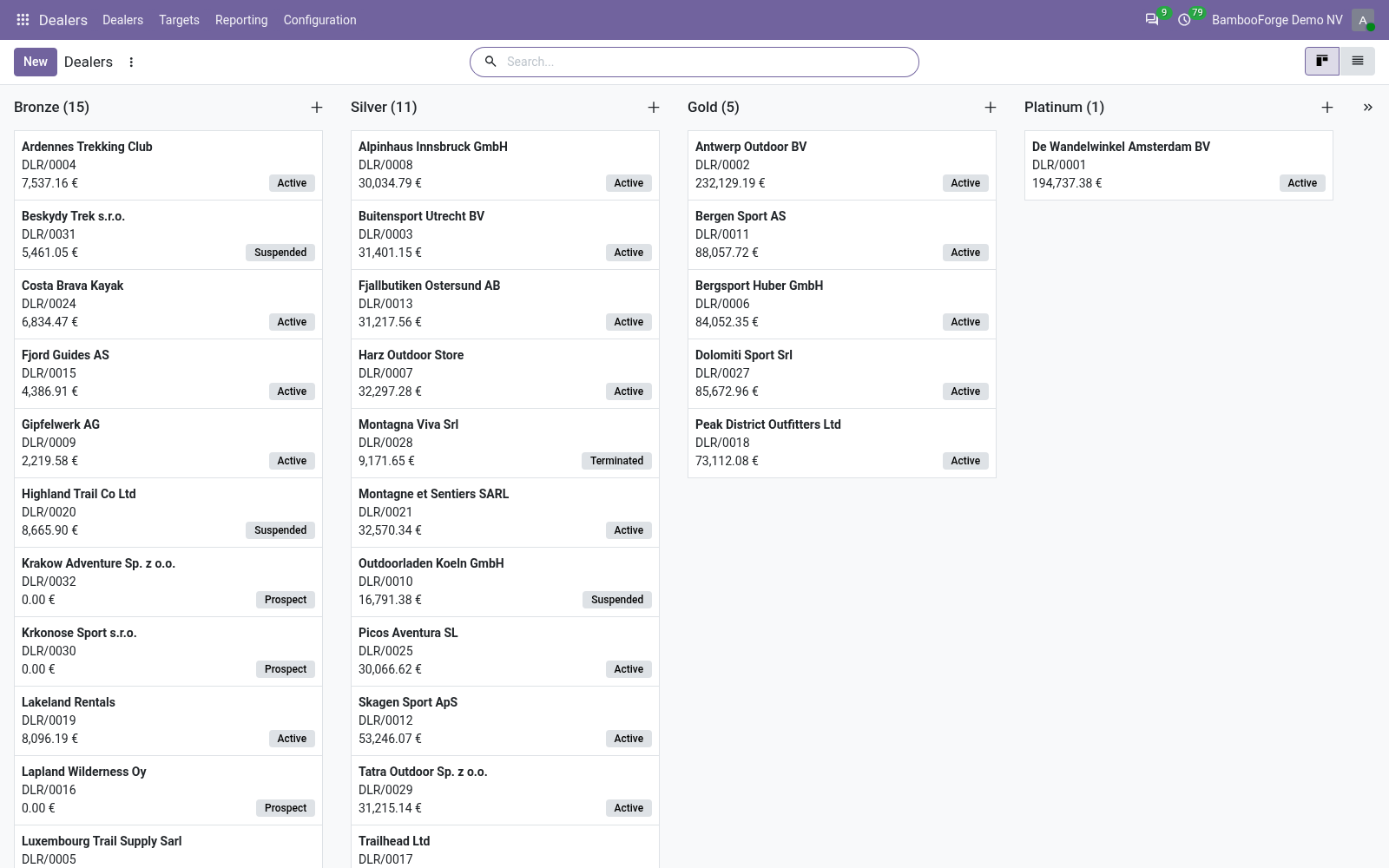The image size is (1389, 868).
Task: Open the Configuration menu
Action: [x=319, y=19]
